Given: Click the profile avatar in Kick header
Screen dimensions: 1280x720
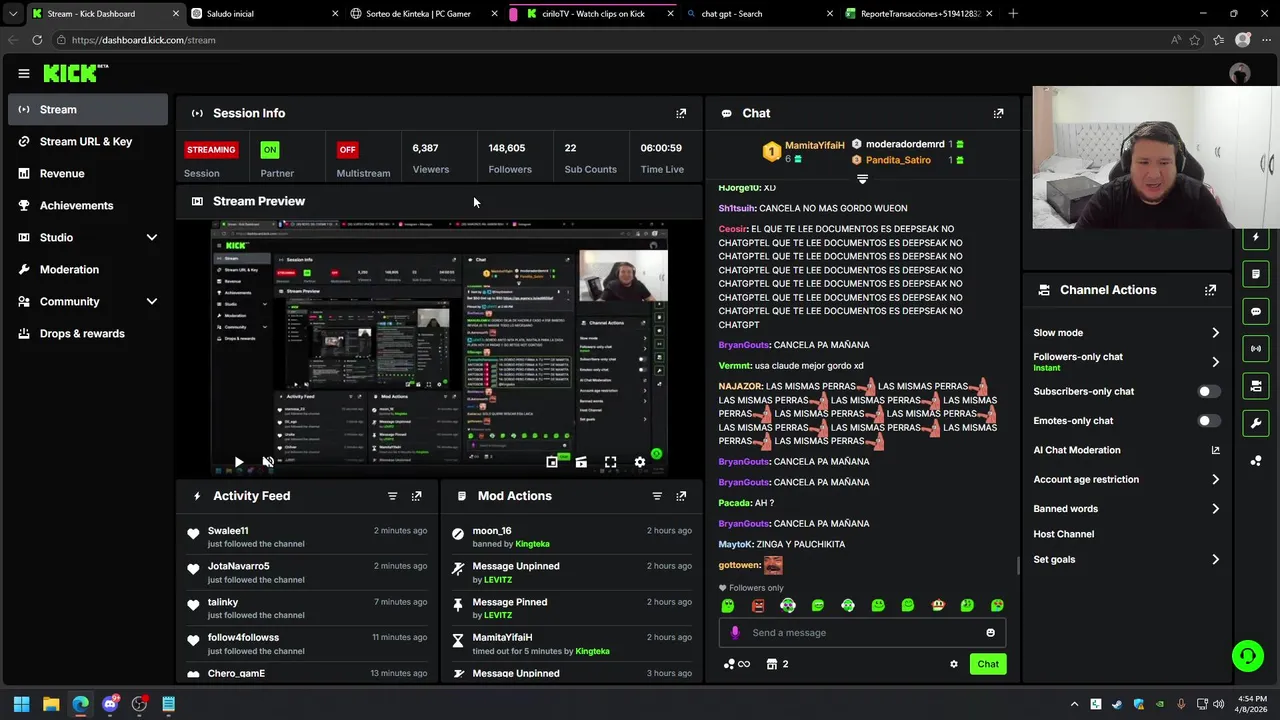Looking at the screenshot, I should pyautogui.click(x=1240, y=73).
